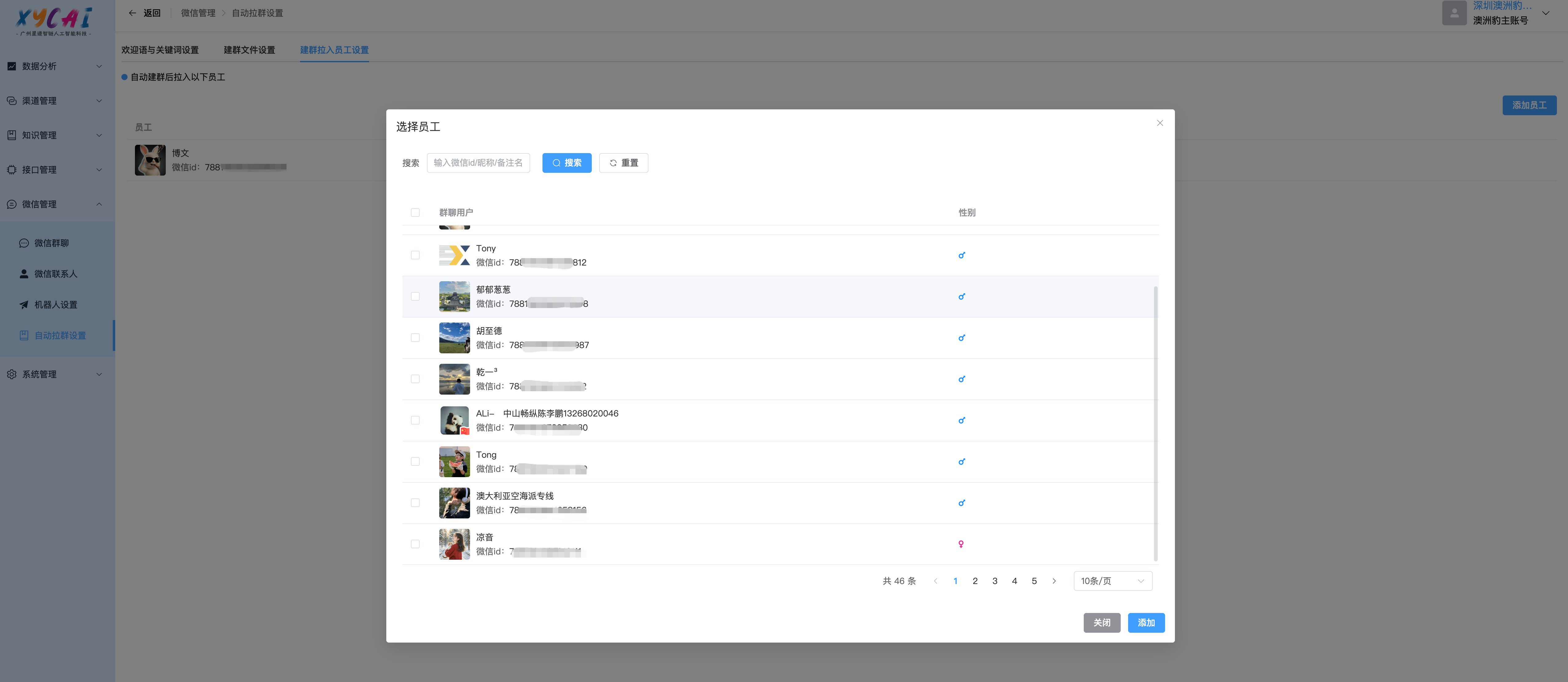
Task: Click the 重置 reset button
Action: click(x=623, y=163)
